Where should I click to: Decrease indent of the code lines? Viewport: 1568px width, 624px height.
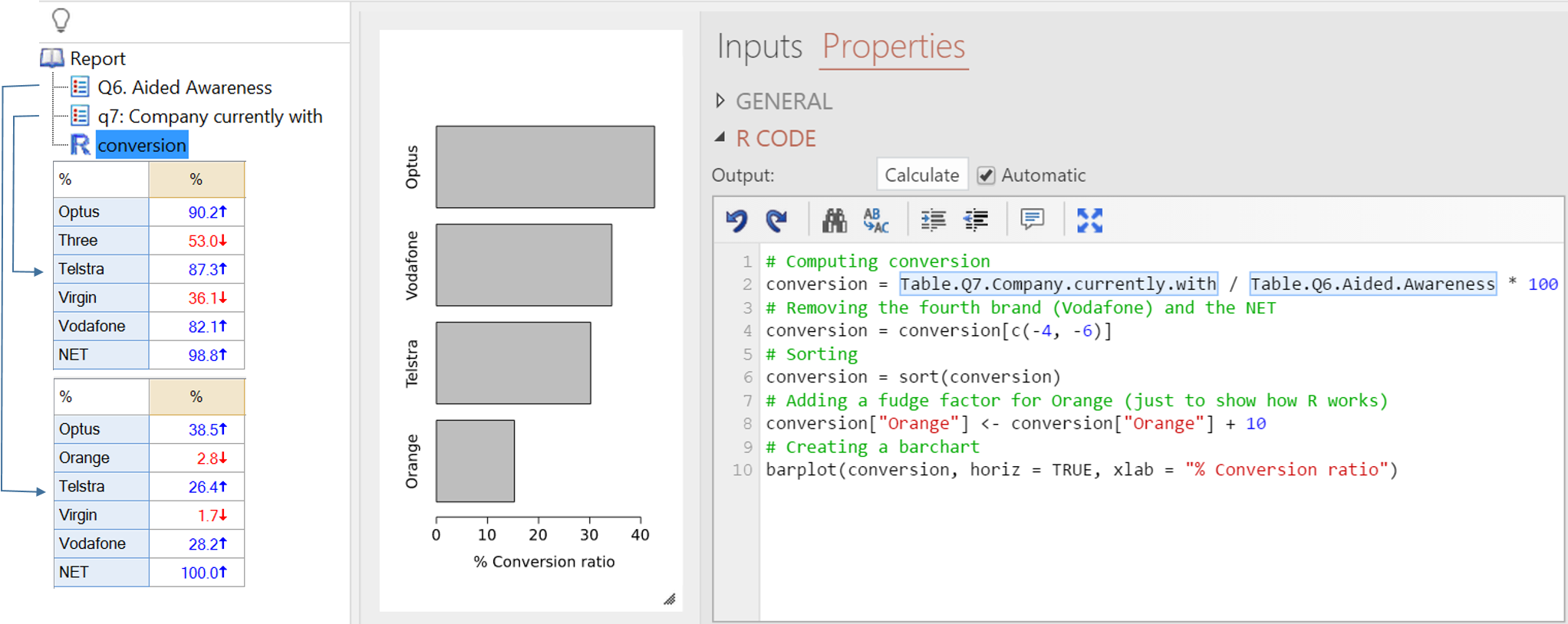(x=976, y=221)
